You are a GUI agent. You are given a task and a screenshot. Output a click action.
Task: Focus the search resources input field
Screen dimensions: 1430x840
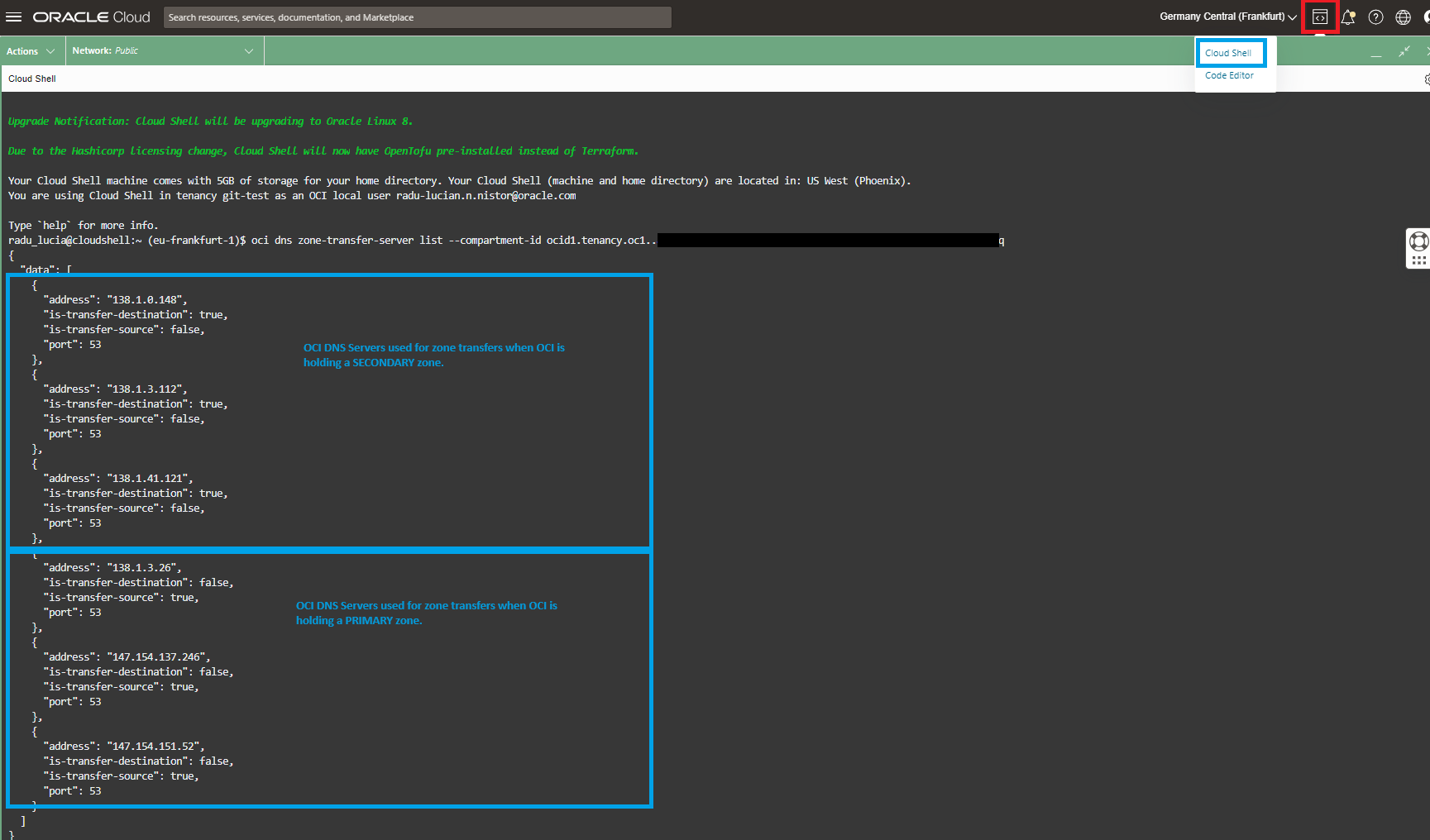pos(417,17)
